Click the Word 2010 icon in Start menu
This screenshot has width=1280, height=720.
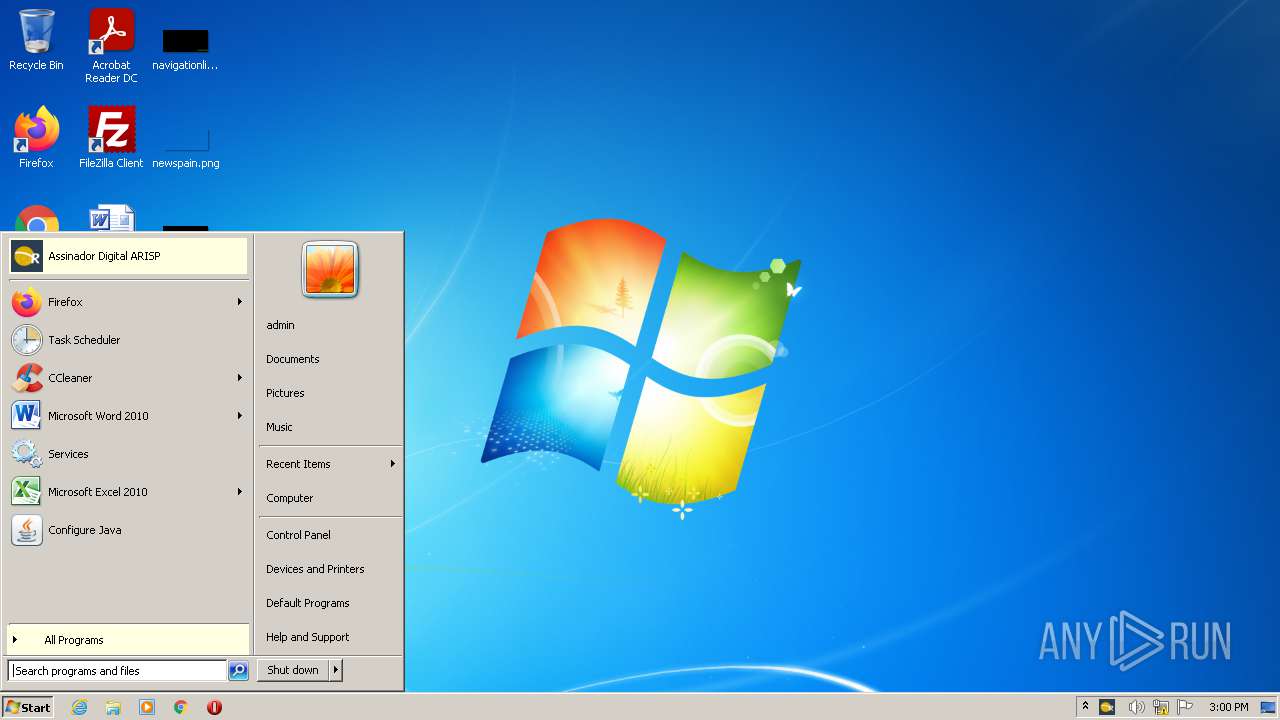(27, 416)
